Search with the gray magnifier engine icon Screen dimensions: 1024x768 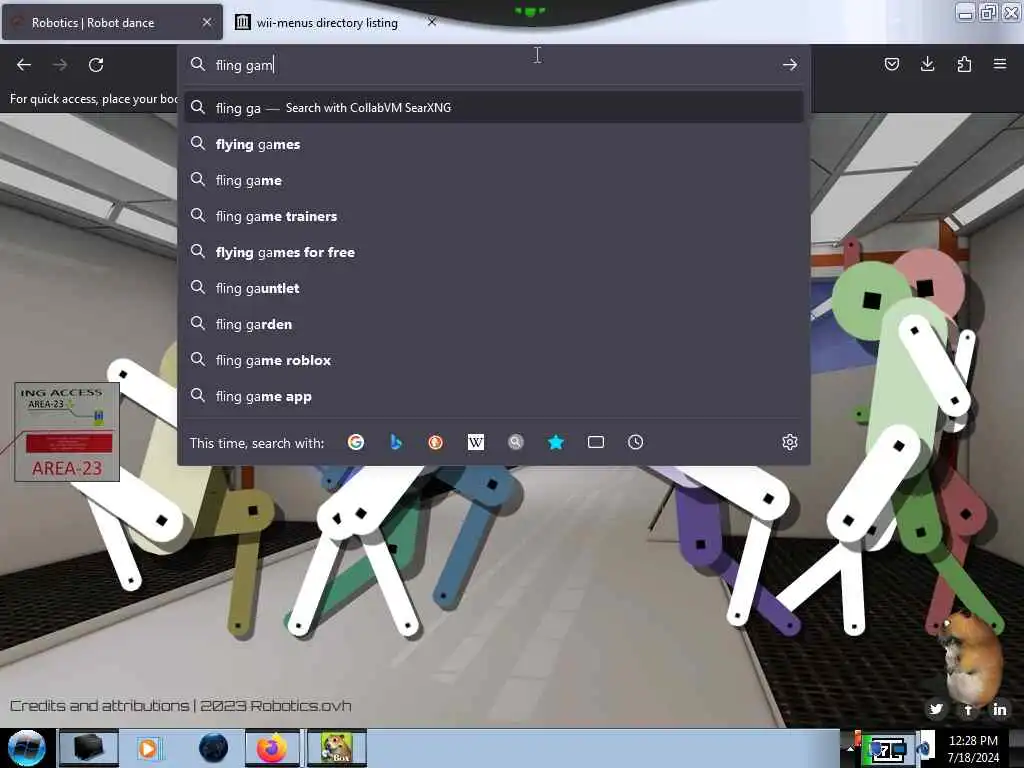pyautogui.click(x=516, y=442)
